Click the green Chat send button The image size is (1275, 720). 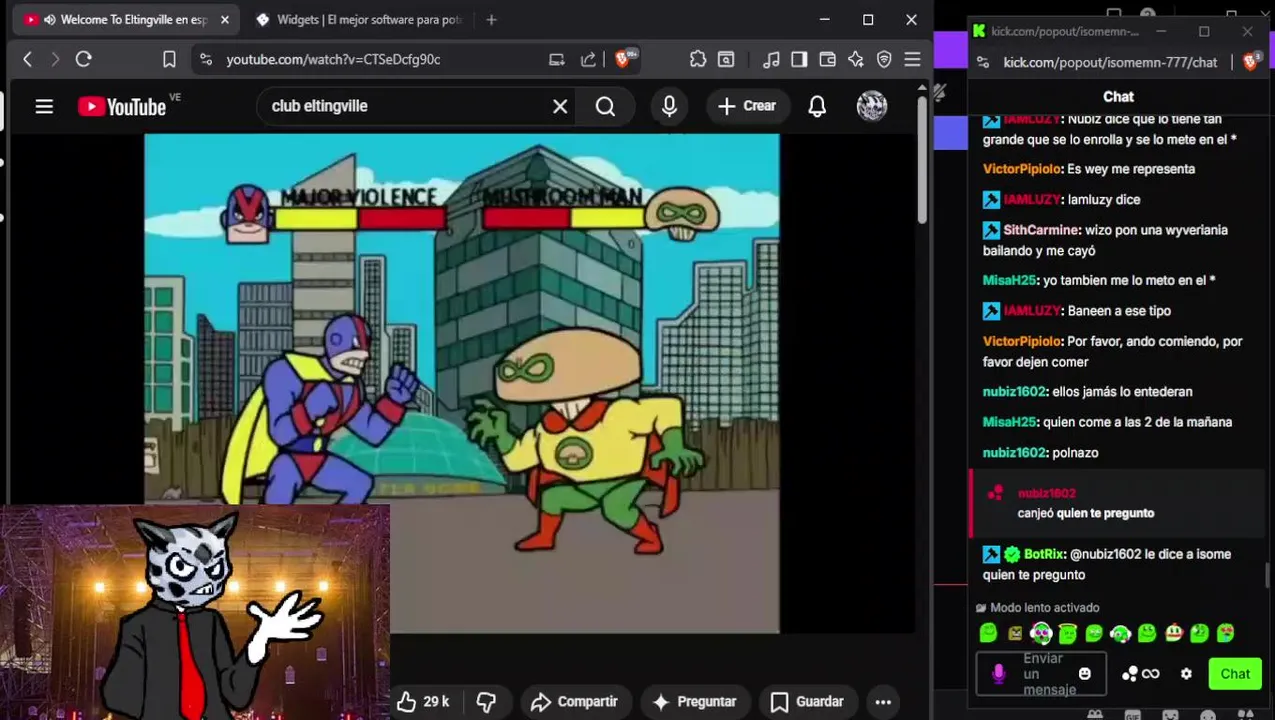point(1235,674)
